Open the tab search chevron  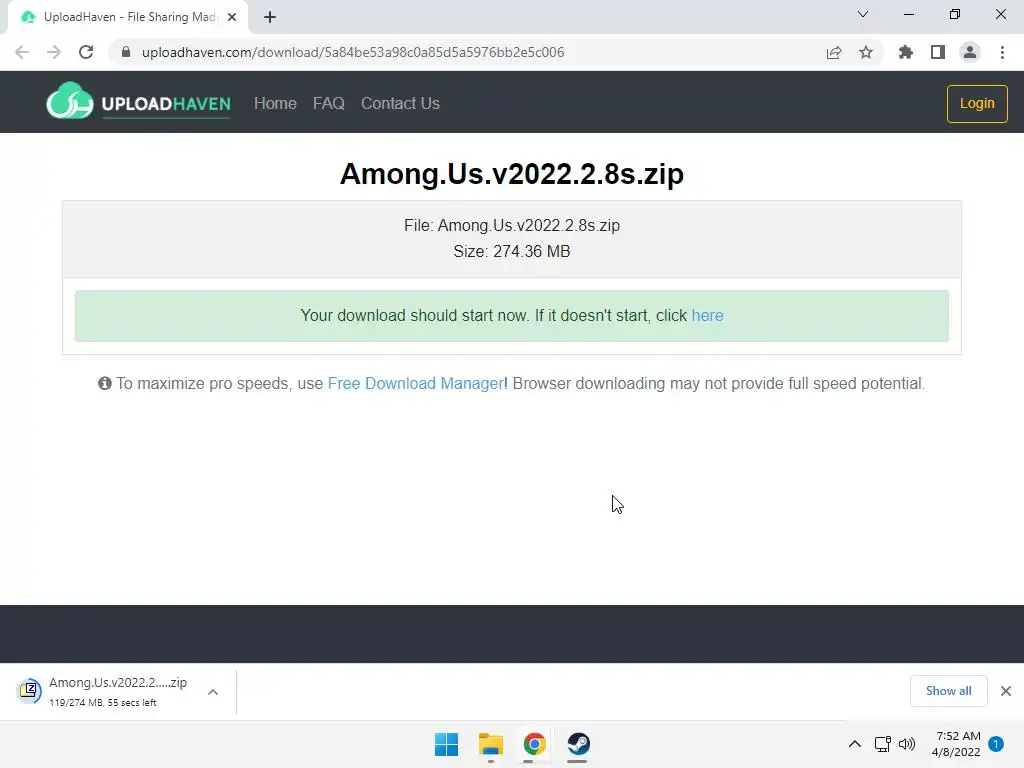coord(863,14)
